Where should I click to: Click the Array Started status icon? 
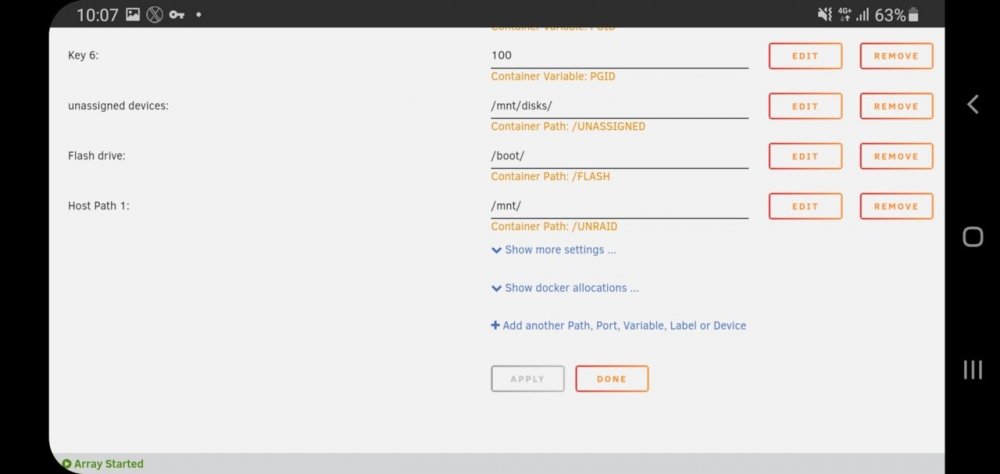(66, 464)
